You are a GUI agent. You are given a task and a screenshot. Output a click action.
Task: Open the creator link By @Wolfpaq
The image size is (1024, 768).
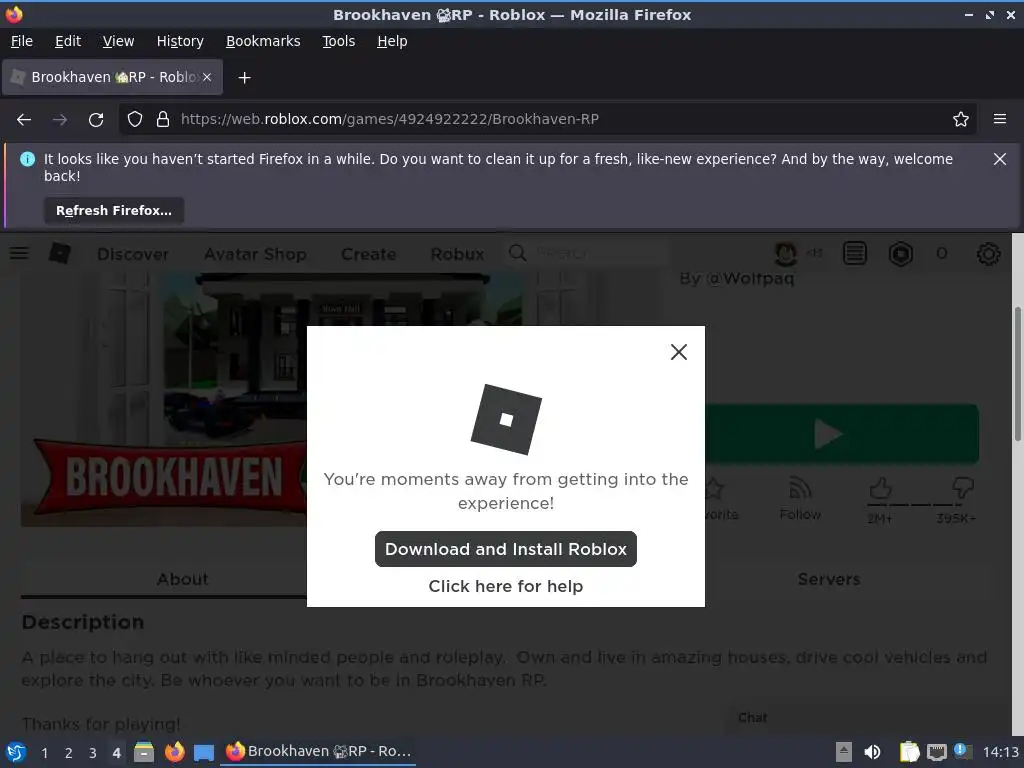(x=737, y=278)
